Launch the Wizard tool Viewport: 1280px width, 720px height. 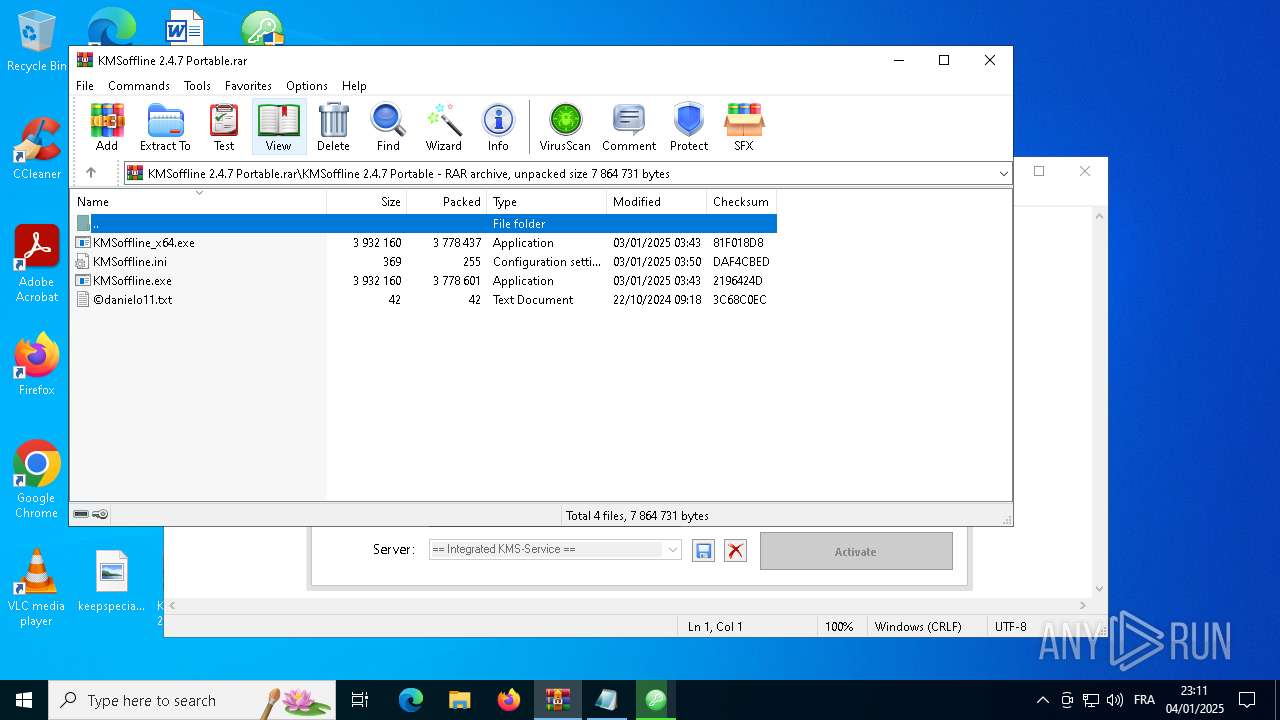[443, 127]
